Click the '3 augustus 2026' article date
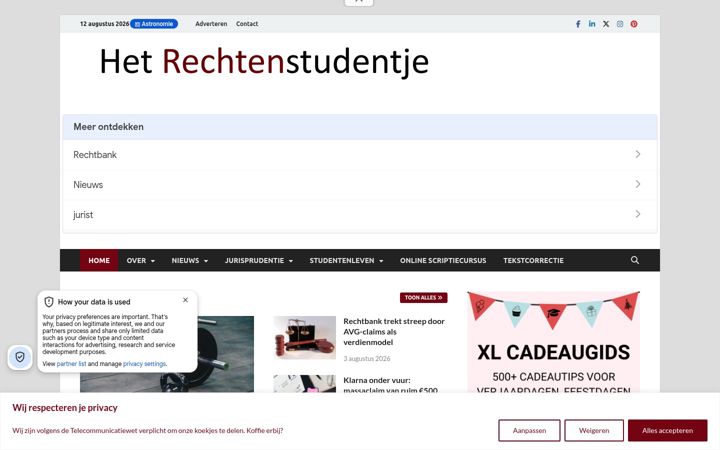720x450 pixels. [x=367, y=359]
